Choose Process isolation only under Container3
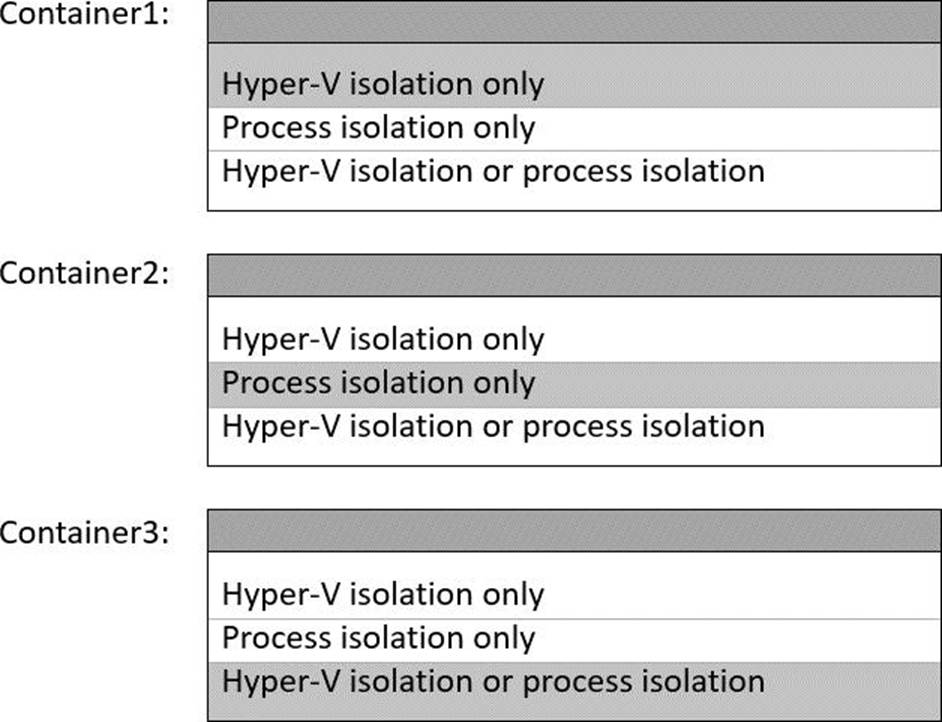This screenshot has width=942, height=722. [574, 639]
